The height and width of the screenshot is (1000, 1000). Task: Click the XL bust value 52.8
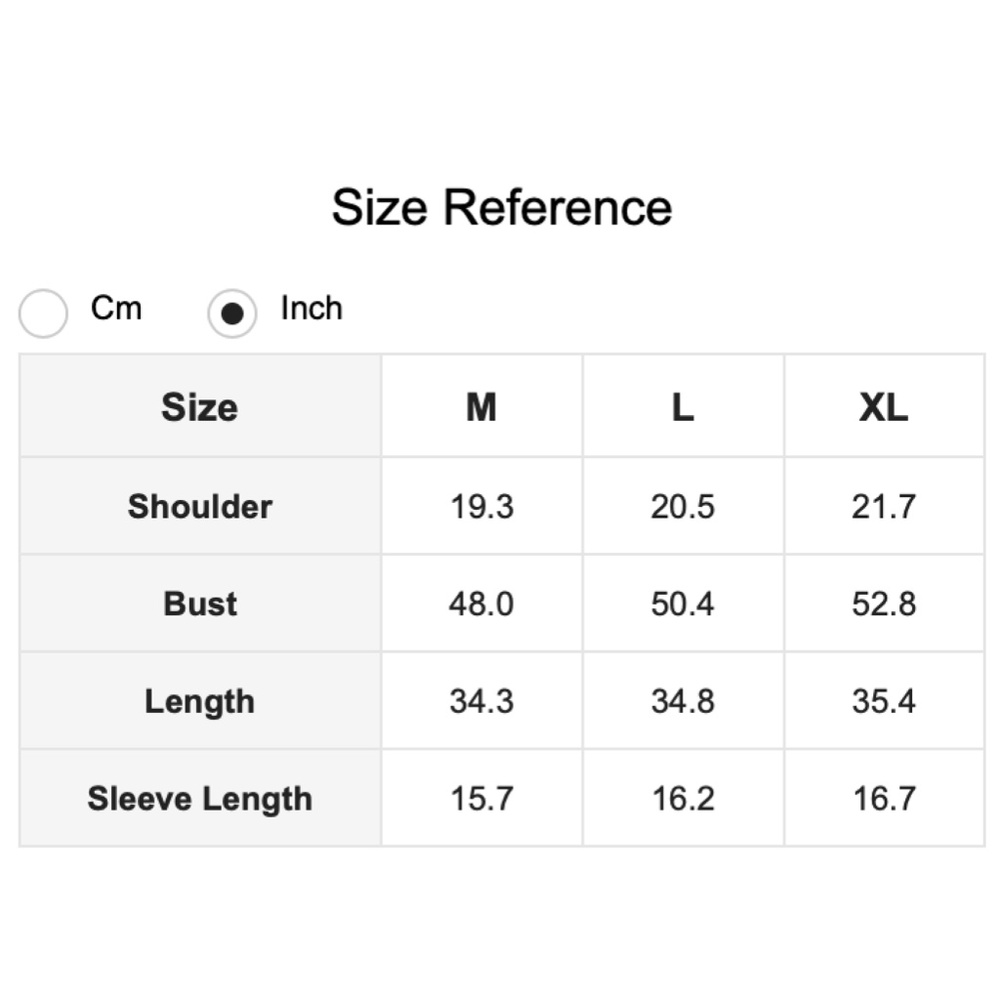[x=884, y=604]
